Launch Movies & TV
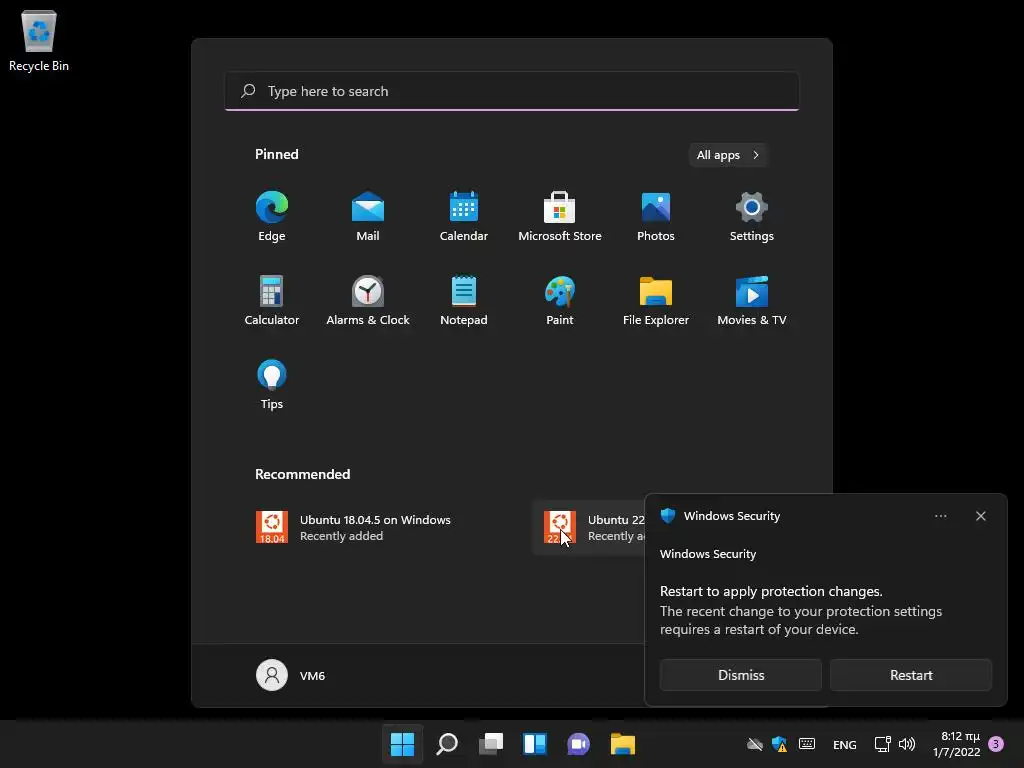Image resolution: width=1024 pixels, height=768 pixels. tap(752, 300)
